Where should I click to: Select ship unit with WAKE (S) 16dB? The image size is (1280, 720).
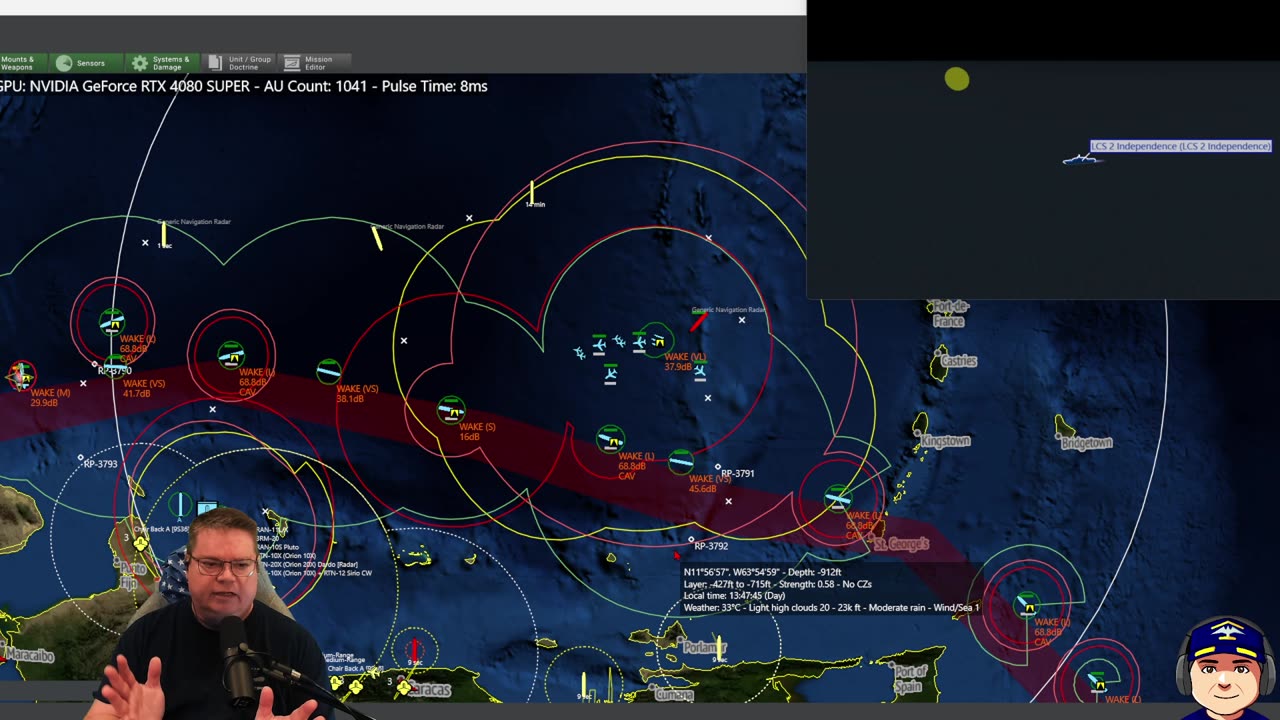[451, 409]
